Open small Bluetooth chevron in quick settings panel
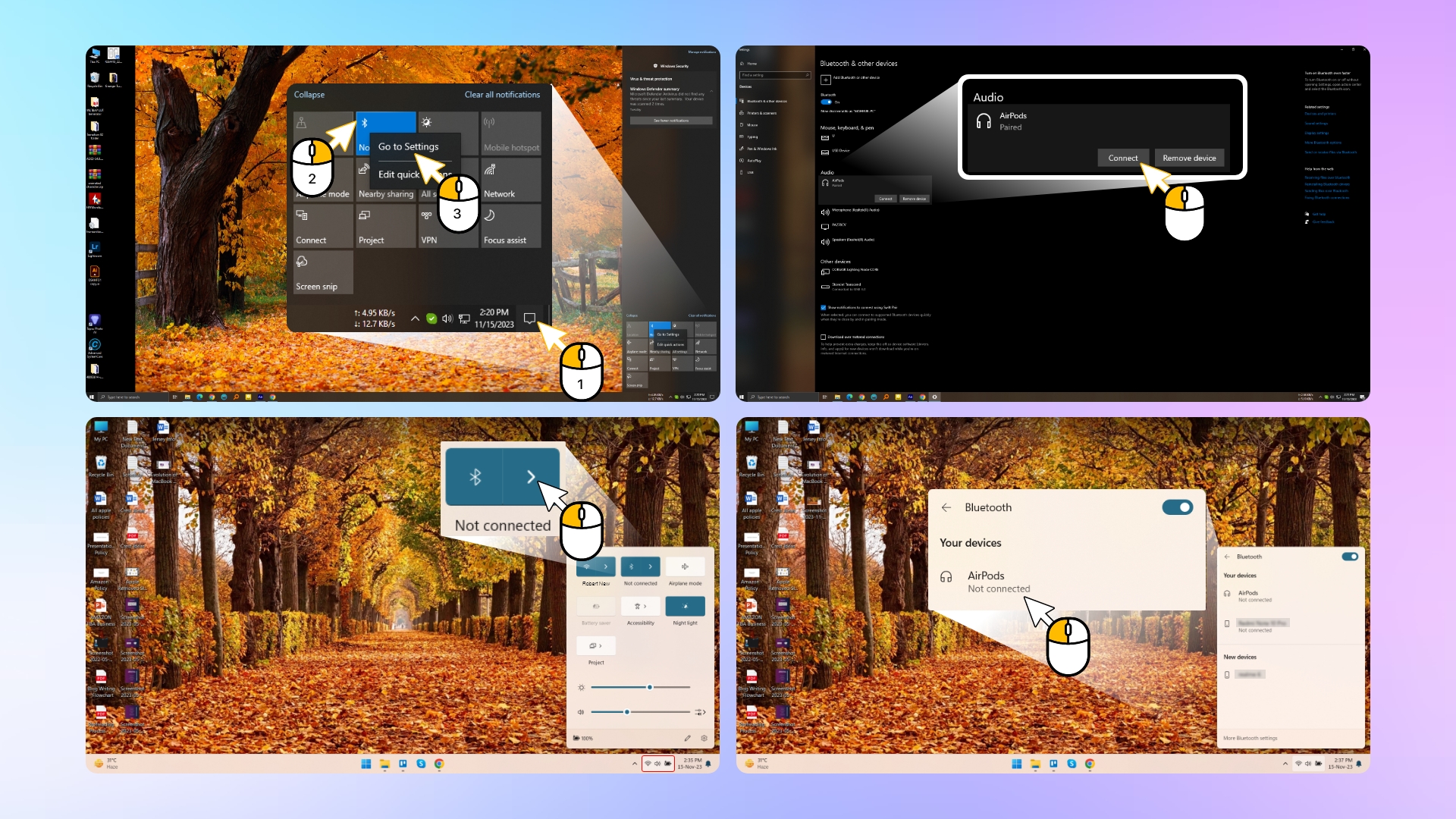The image size is (1456, 819). coord(651,566)
